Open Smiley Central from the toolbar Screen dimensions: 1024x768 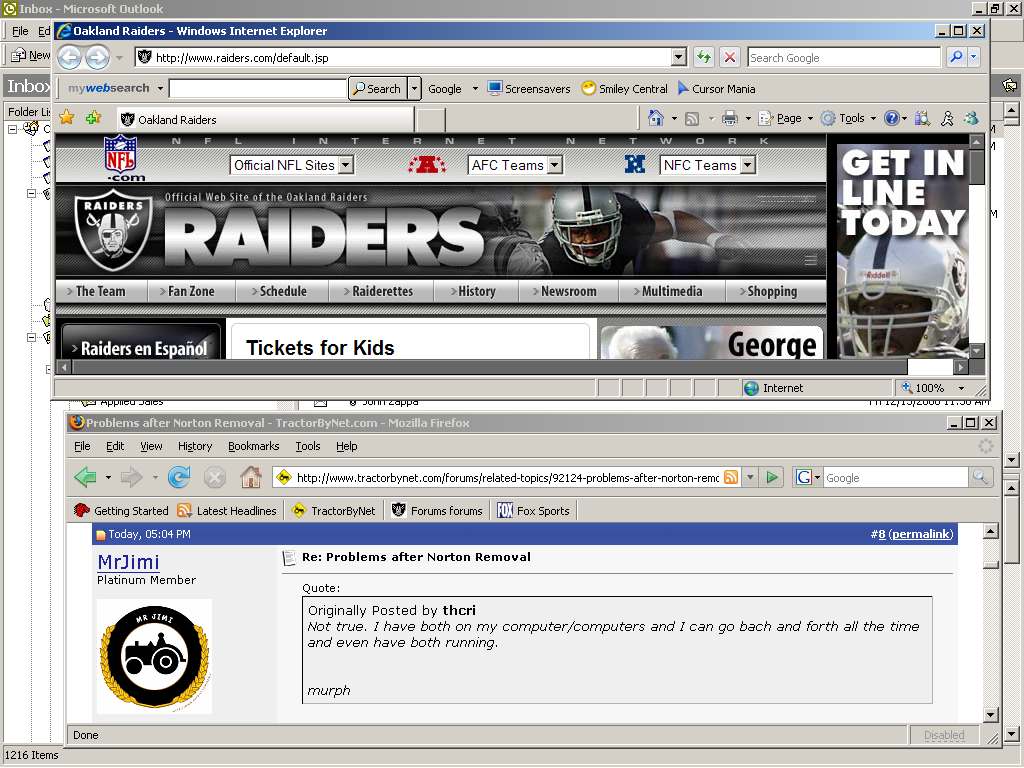point(624,89)
